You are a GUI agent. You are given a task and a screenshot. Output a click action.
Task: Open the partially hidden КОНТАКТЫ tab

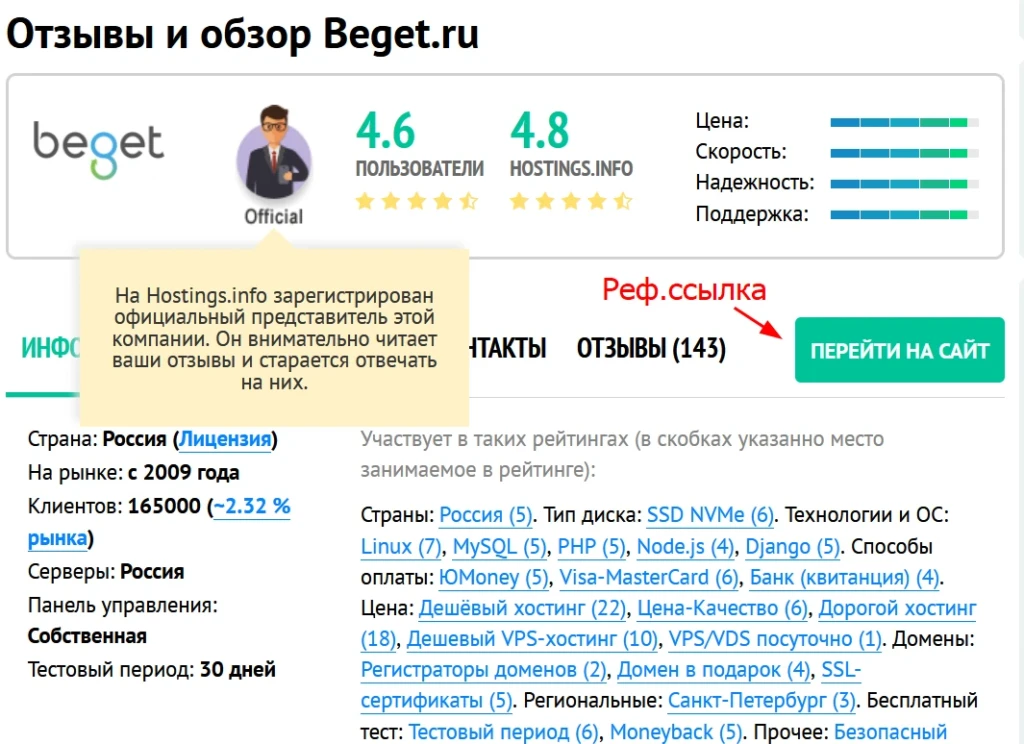(508, 349)
